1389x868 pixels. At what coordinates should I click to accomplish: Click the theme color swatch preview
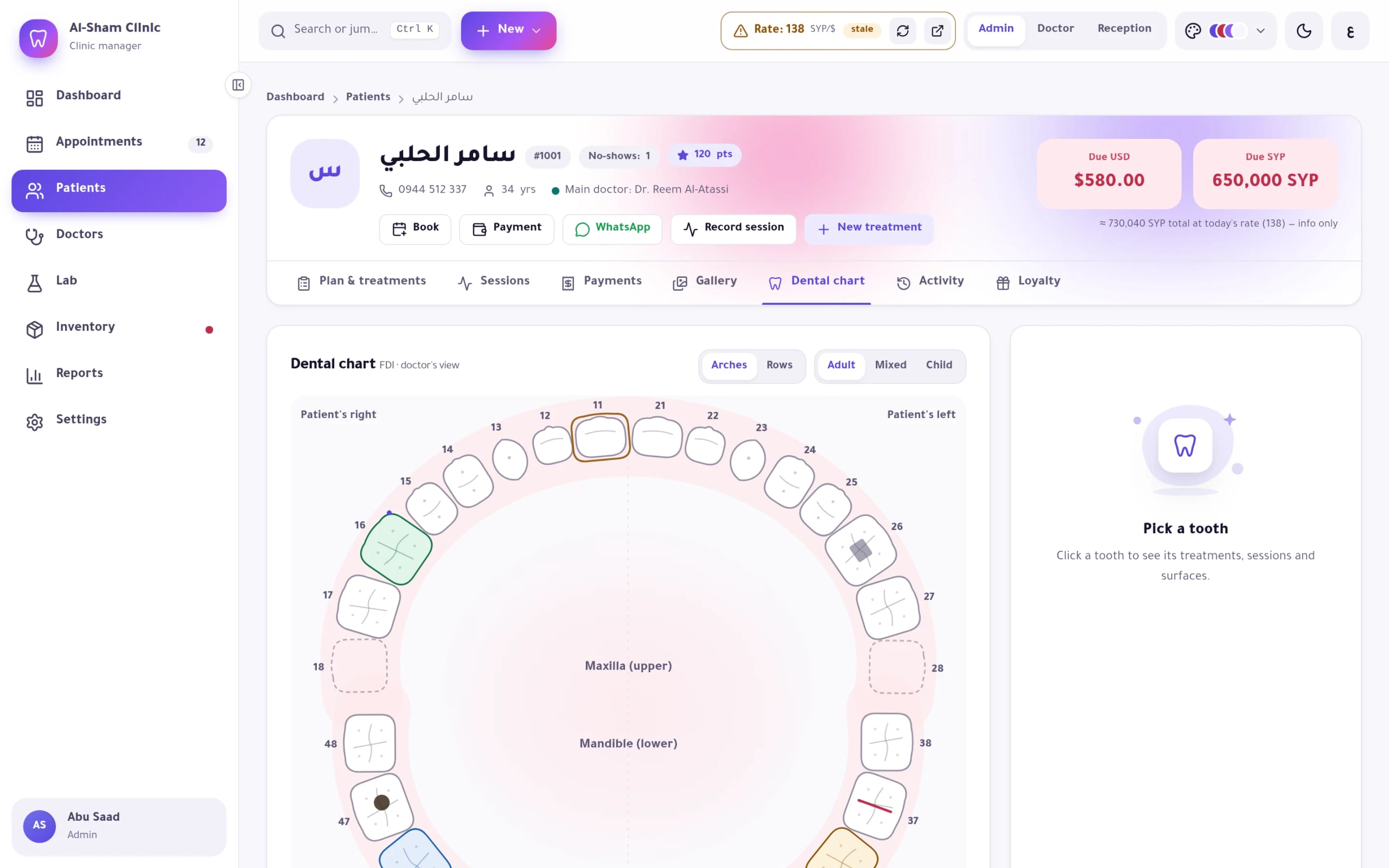[1228, 30]
